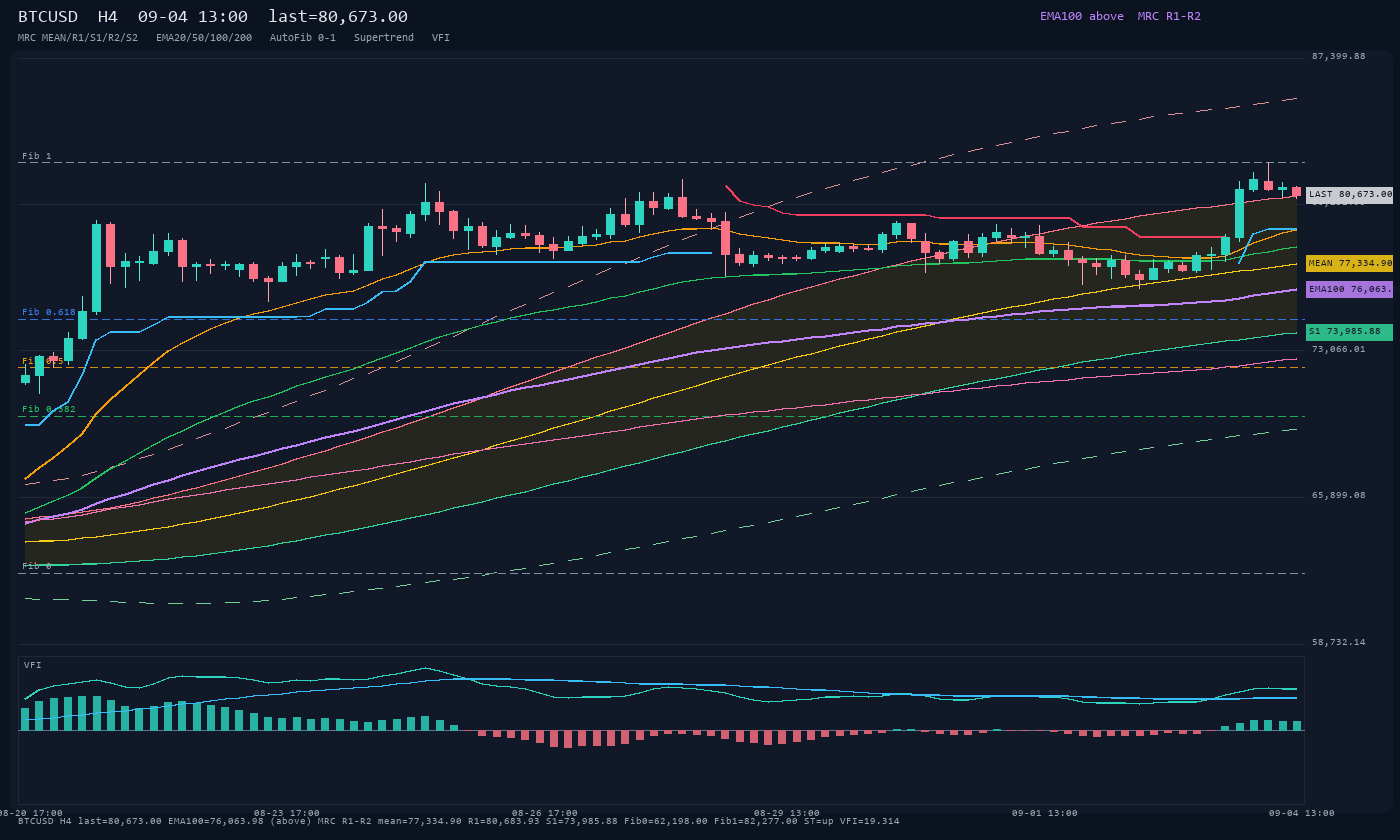Click the 08-26 17:00 time axis label
The width and height of the screenshot is (1400, 840).
click(x=545, y=813)
